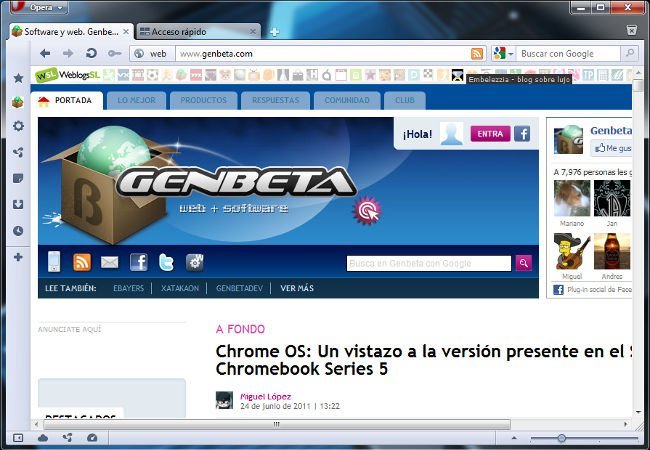The image size is (650, 450).
Task: Open the Unite panel in the sidebar
Action: [x=18, y=152]
